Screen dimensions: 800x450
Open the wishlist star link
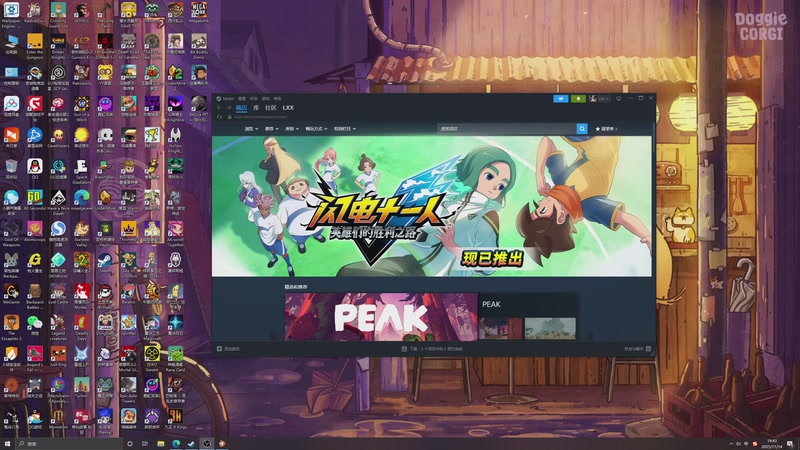pos(606,129)
